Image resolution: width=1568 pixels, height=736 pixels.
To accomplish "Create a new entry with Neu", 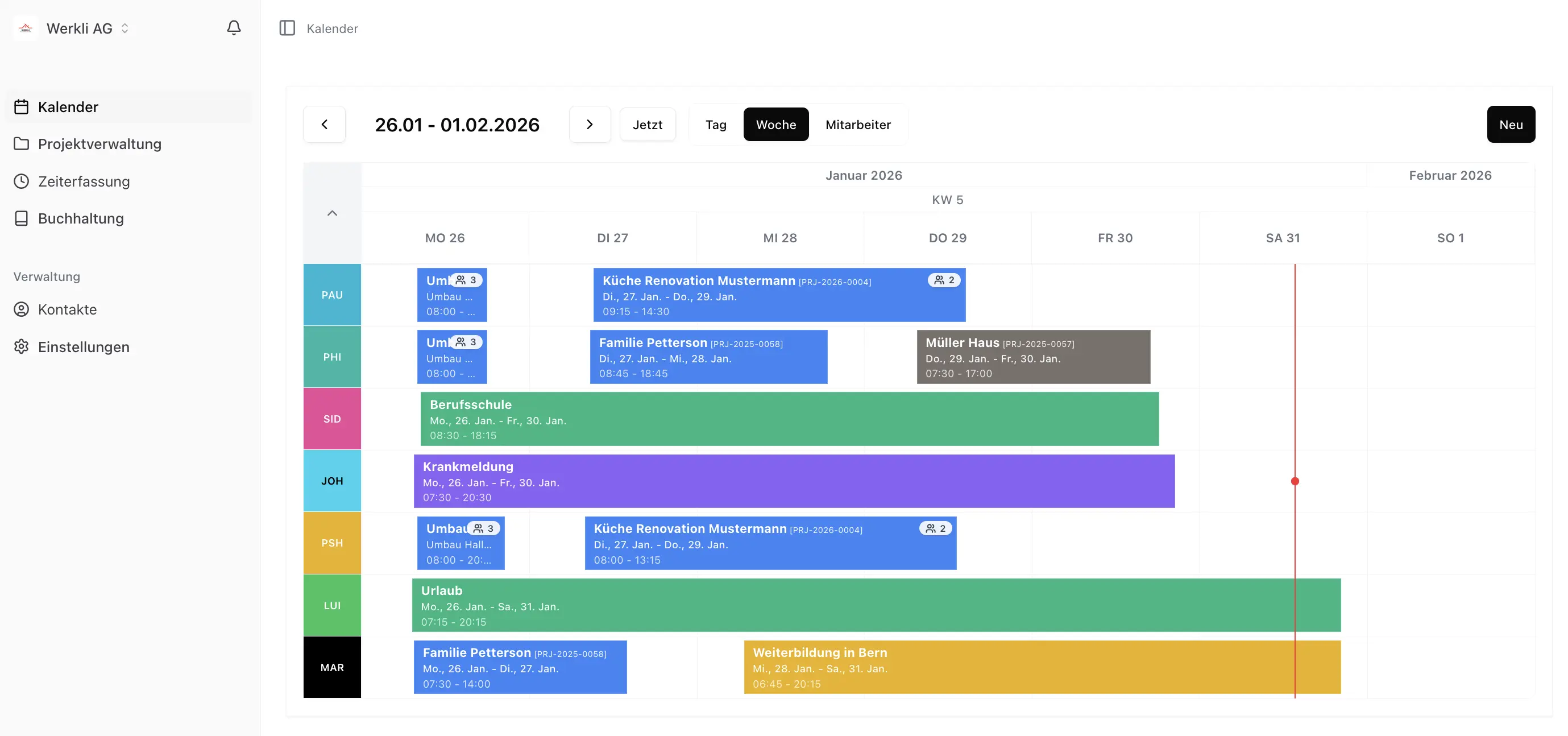I will pos(1511,125).
